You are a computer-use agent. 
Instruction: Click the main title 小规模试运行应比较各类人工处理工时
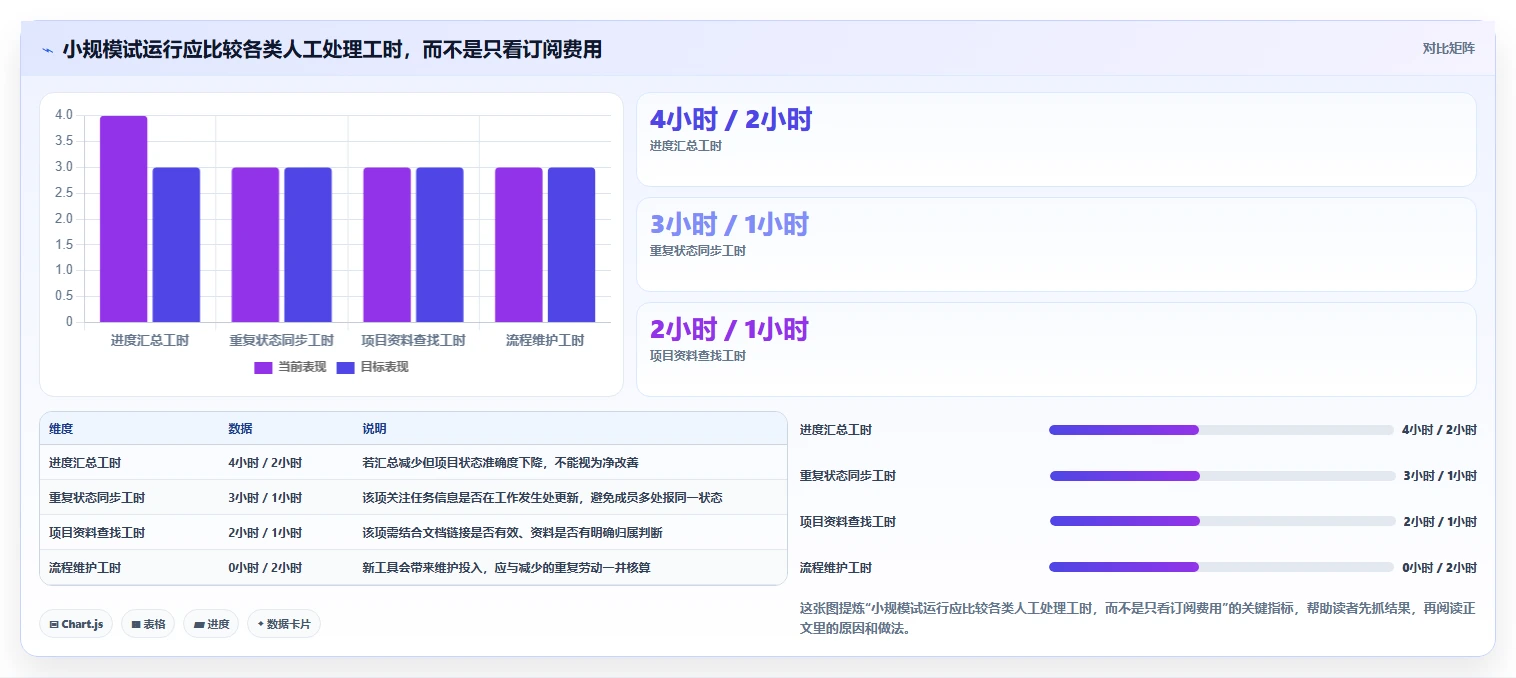pos(332,49)
